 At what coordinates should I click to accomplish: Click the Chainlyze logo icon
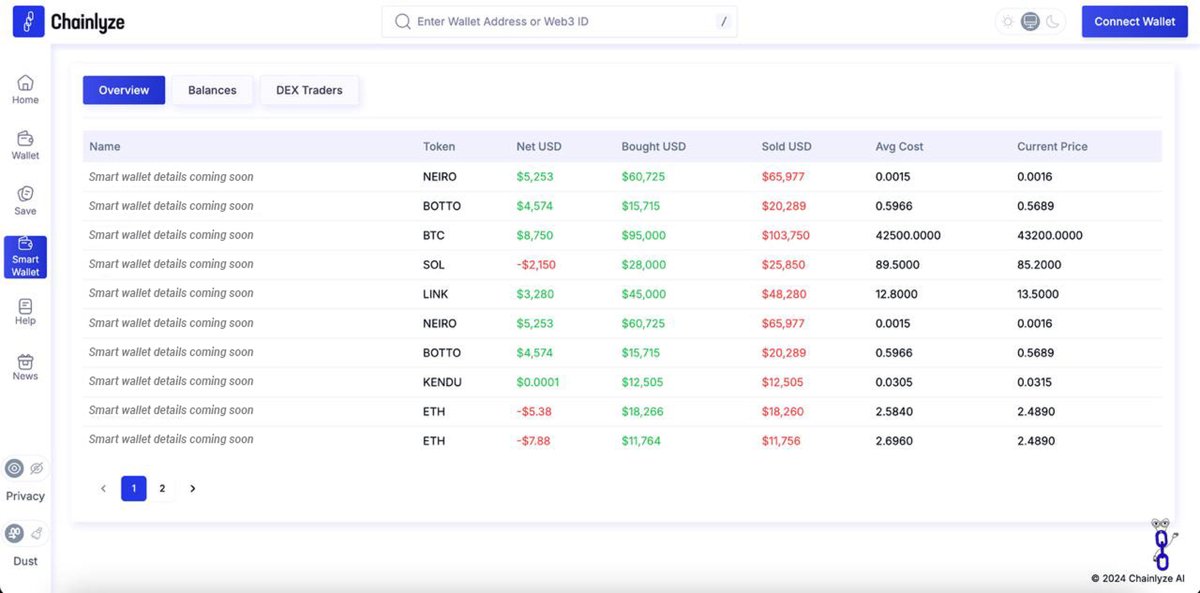tap(28, 21)
